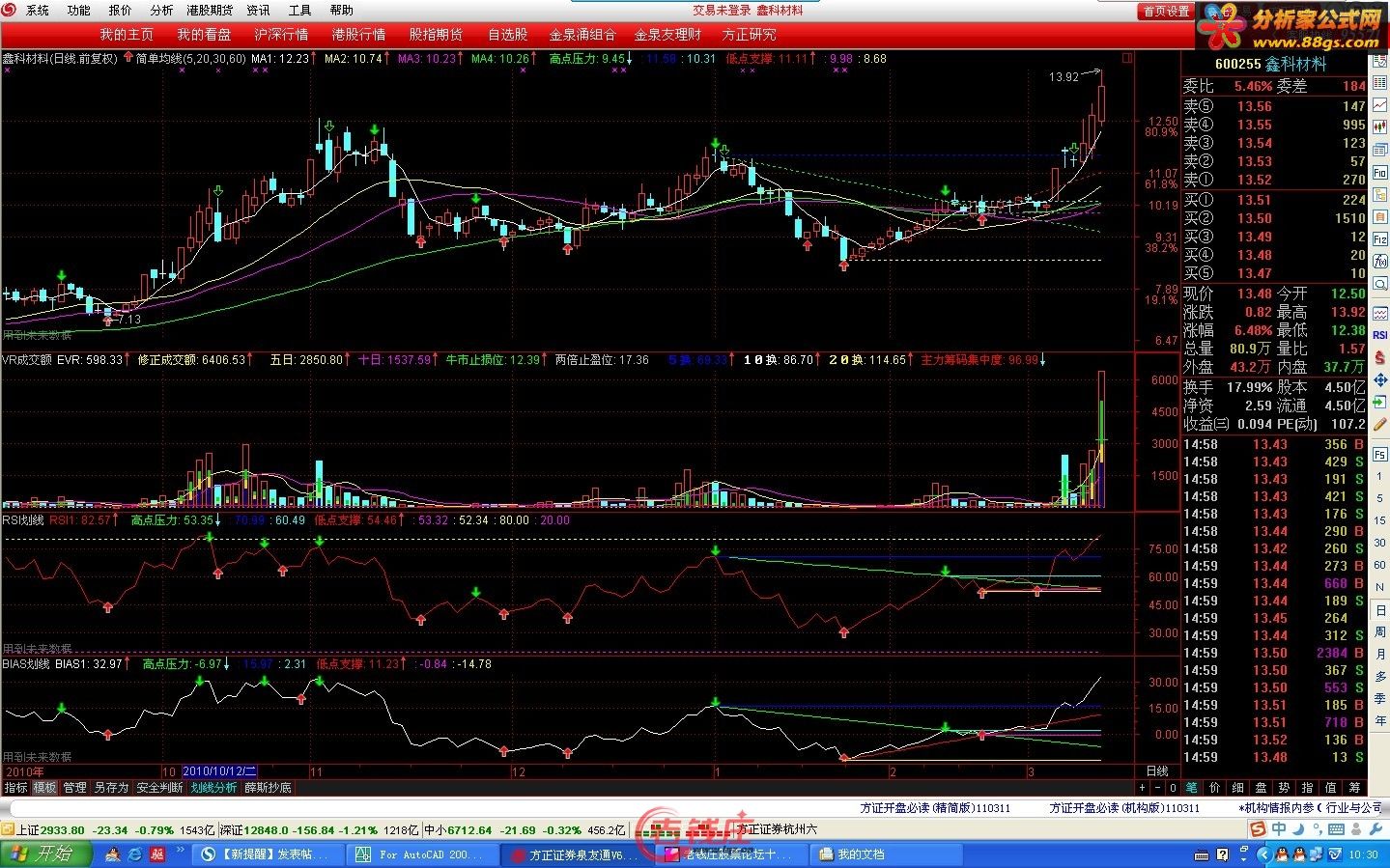
Task: Select the 价 price tab
Action: 1214,787
